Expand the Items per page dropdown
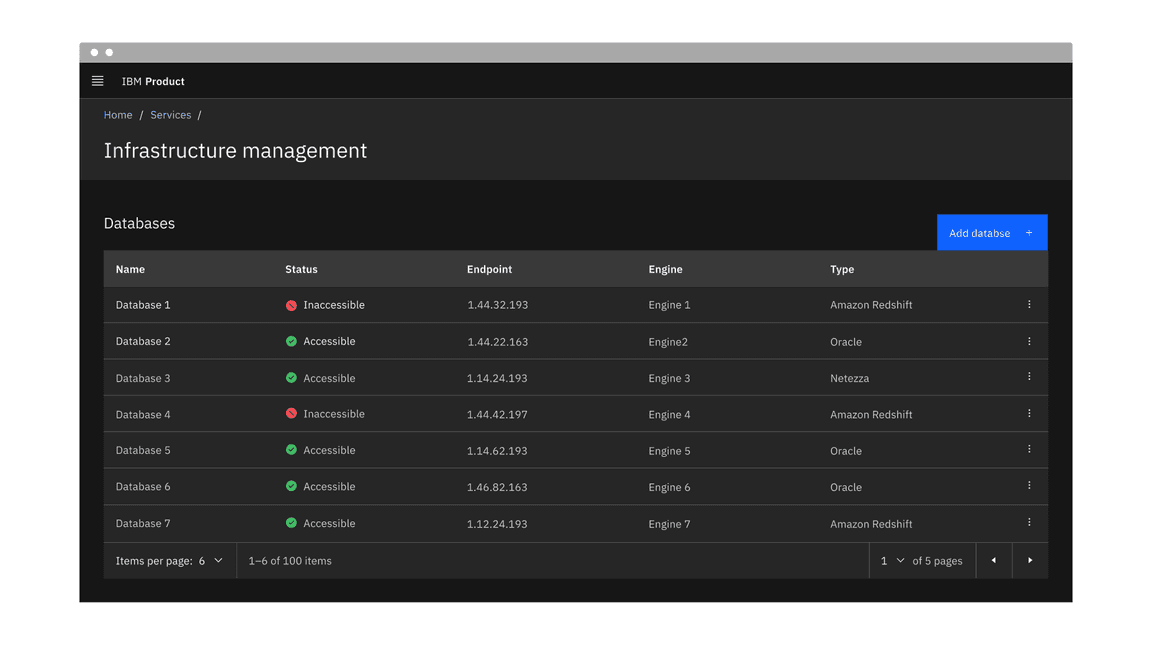1152x648 pixels. click(x=211, y=561)
